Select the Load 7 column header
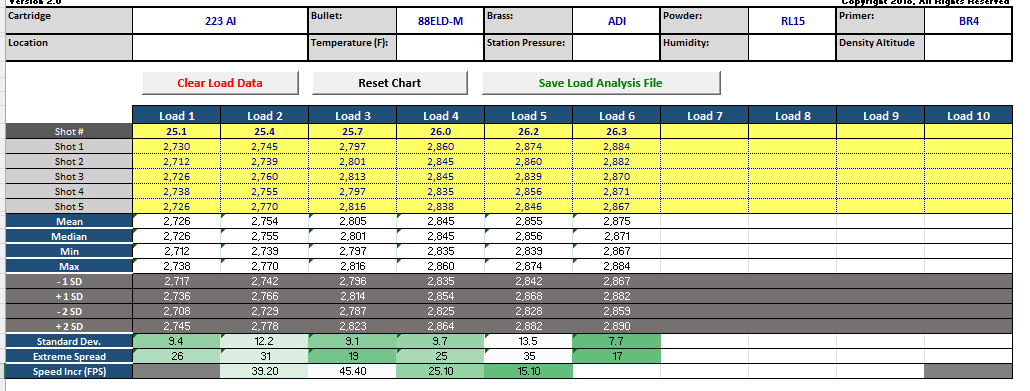The image size is (1030, 391). tap(704, 116)
